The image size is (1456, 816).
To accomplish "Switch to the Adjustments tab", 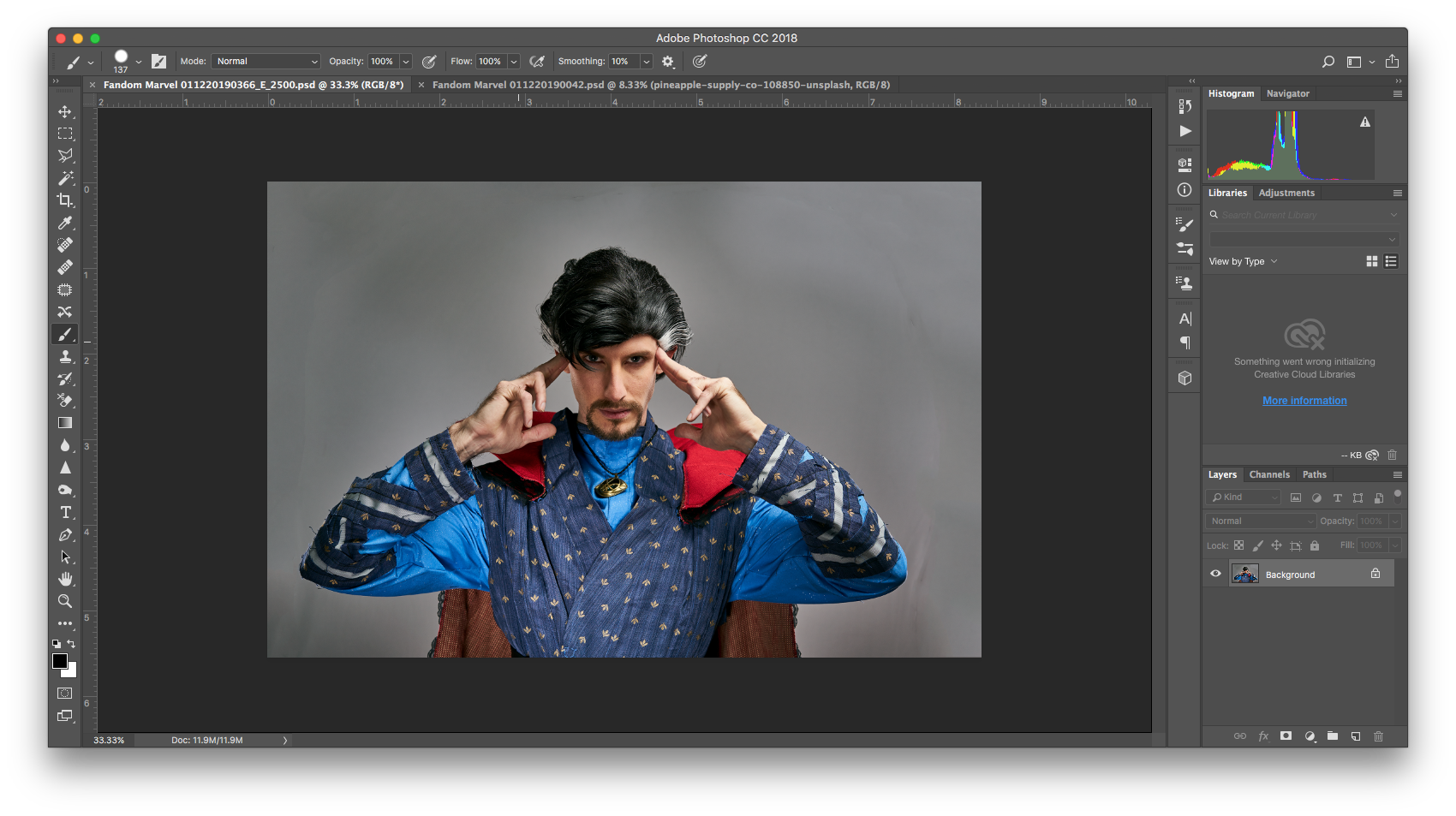I will pos(1286,193).
